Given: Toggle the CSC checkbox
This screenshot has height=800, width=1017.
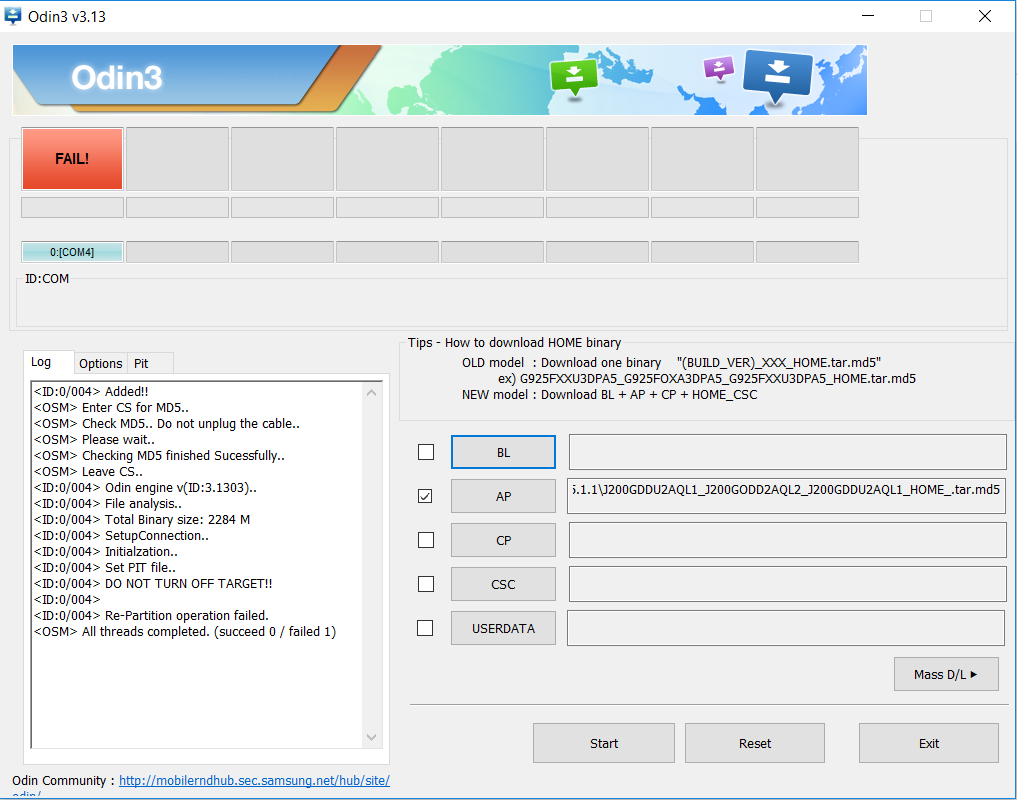Looking at the screenshot, I should [426, 584].
